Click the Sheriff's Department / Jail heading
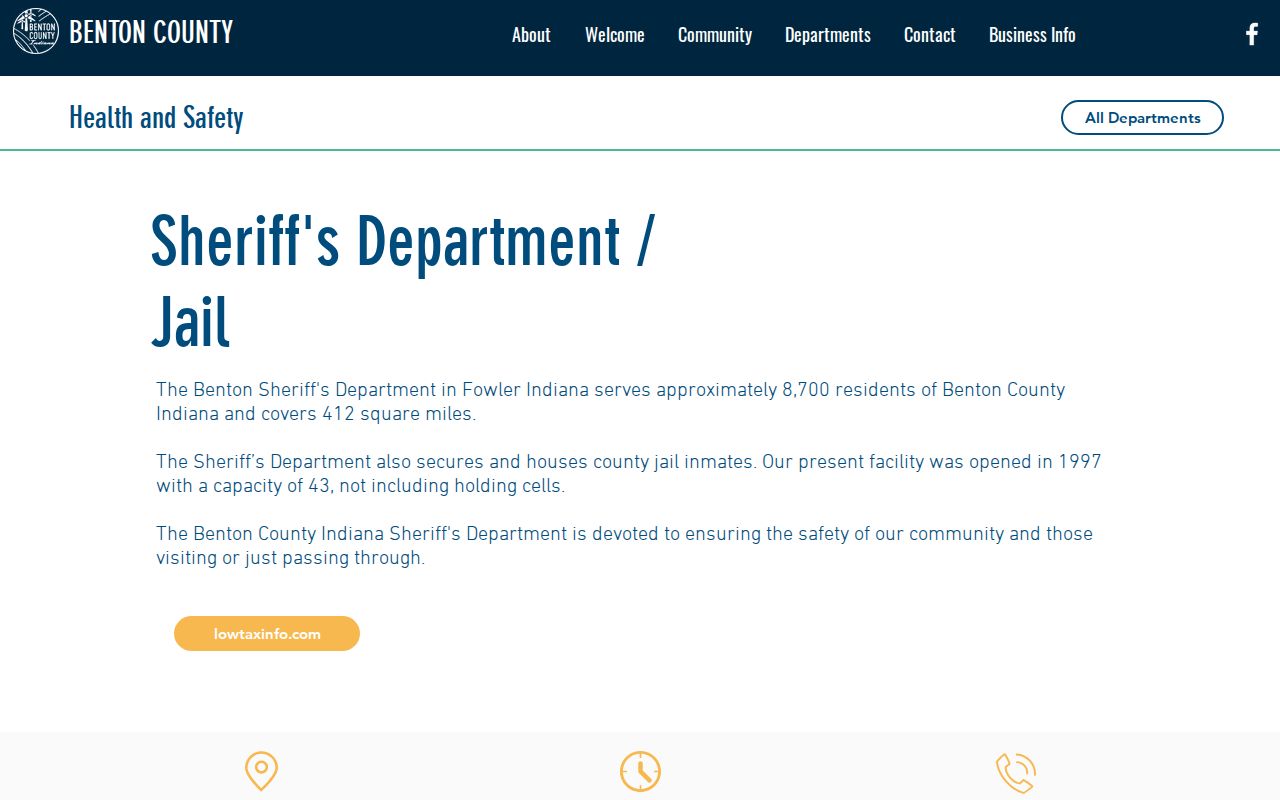Screen dimensions: 1280x800 [x=402, y=281]
